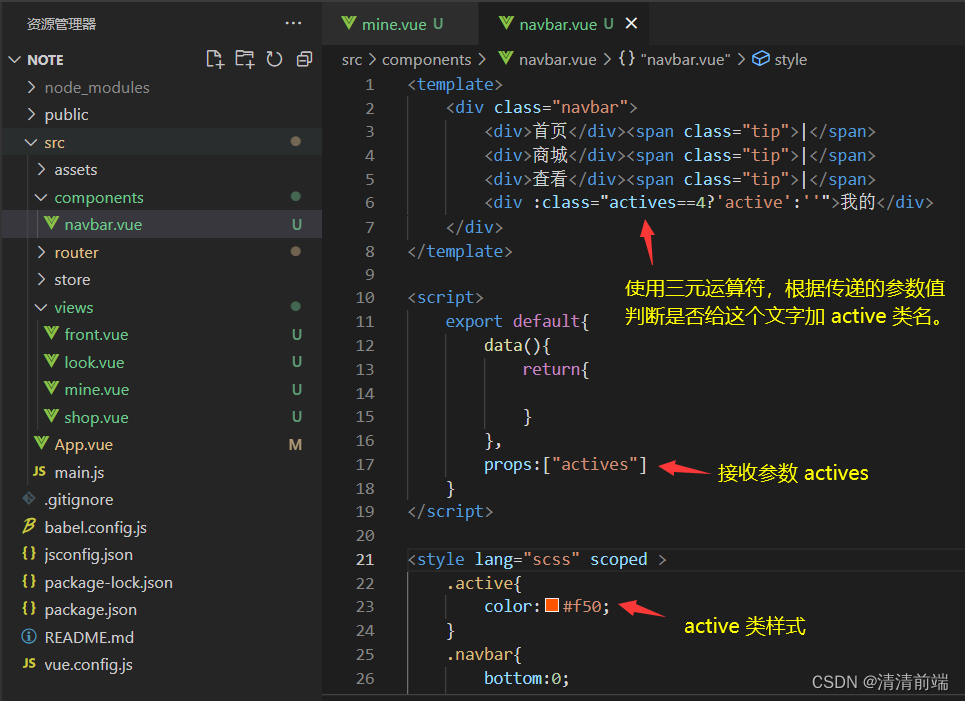Collapse all folders in explorer
This screenshot has height=701, width=965.
[304, 59]
